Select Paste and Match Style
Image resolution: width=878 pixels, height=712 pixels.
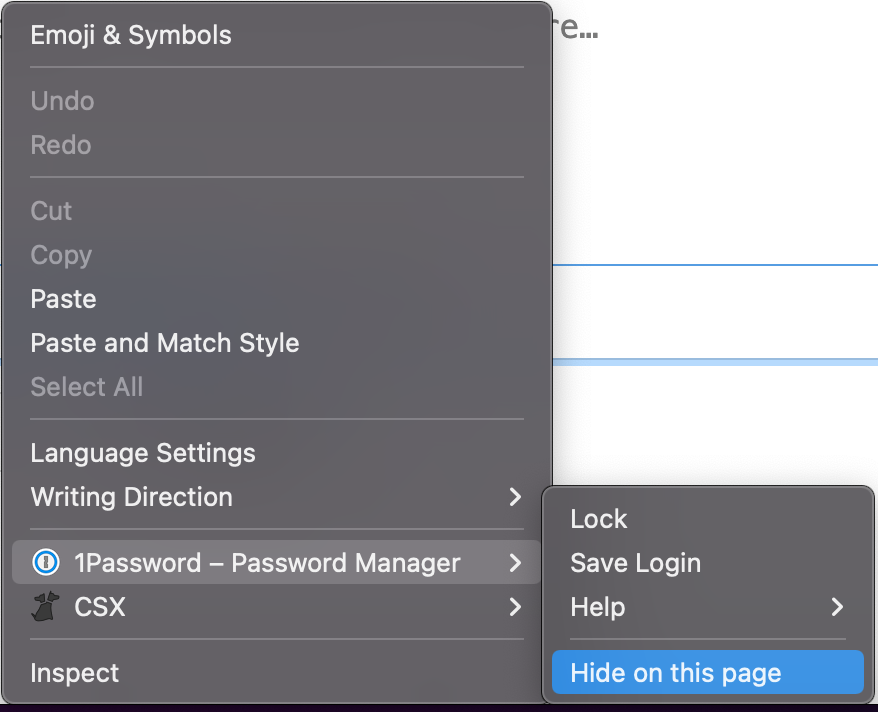[x=165, y=343]
